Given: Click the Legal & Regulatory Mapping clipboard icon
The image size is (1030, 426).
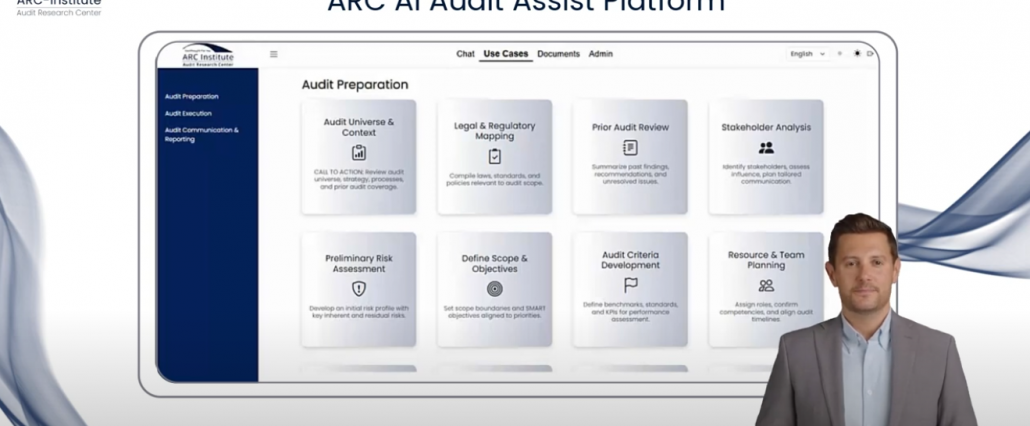Looking at the screenshot, I should point(495,156).
